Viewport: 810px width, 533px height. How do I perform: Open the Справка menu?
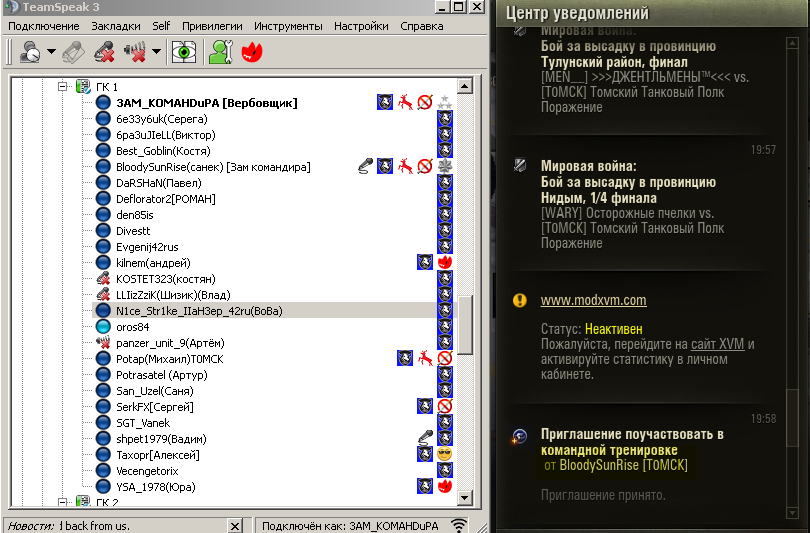pos(422,26)
